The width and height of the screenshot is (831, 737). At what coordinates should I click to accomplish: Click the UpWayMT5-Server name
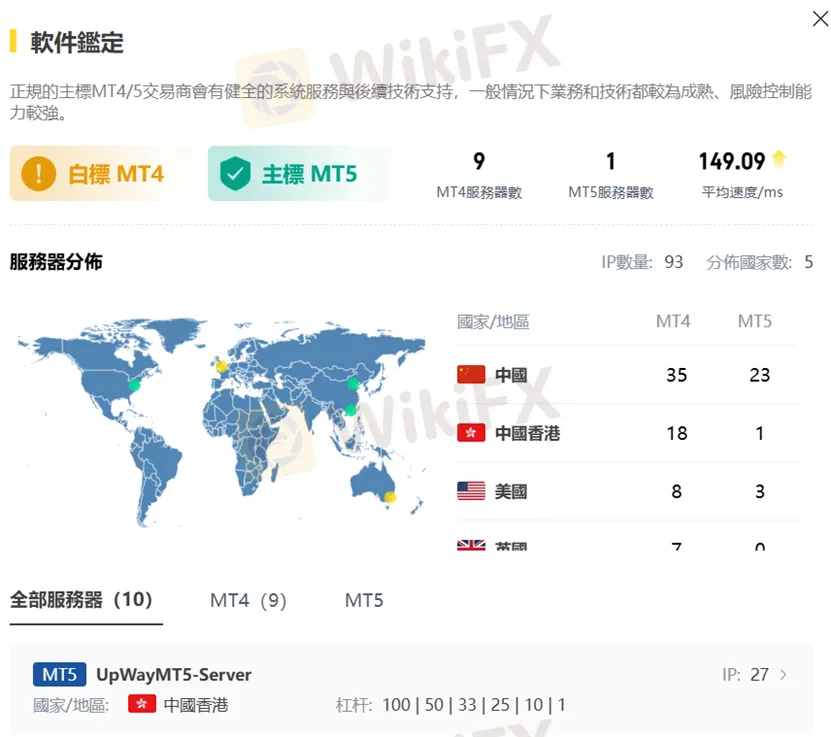pyautogui.click(x=174, y=674)
